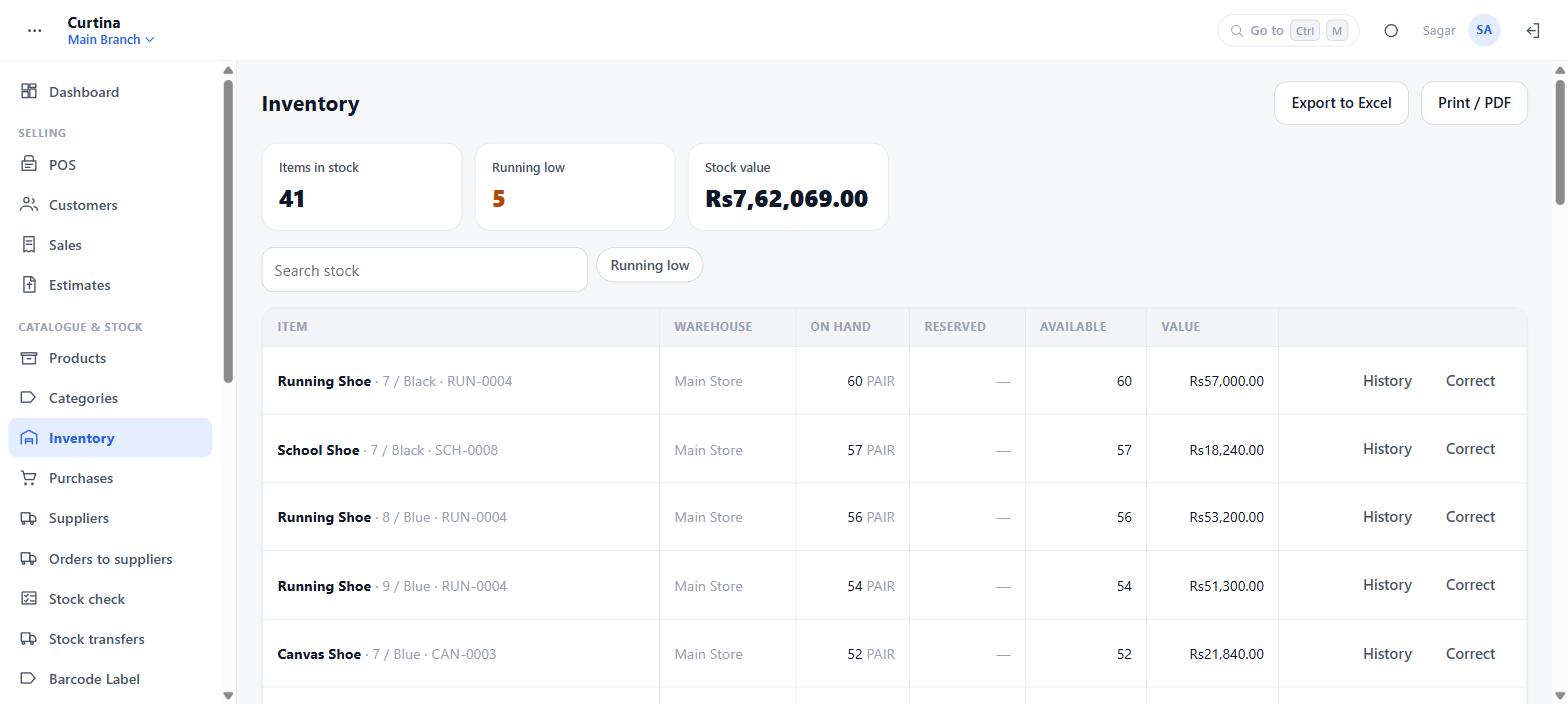
Task: Click the Export to Excel button
Action: coord(1341,103)
